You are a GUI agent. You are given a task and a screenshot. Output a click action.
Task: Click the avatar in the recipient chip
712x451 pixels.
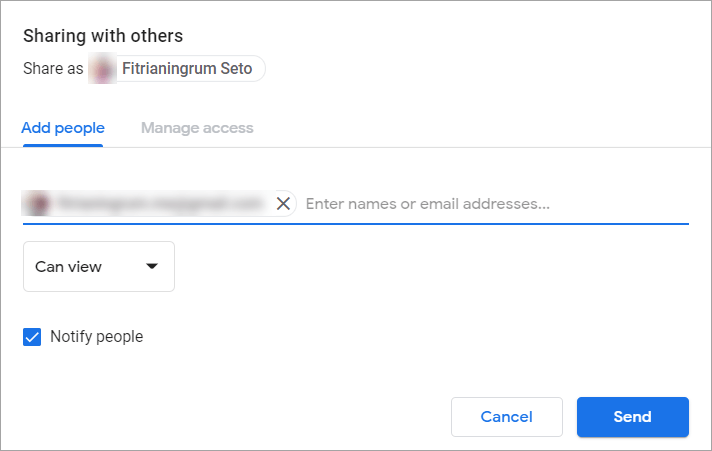click(x=37, y=203)
